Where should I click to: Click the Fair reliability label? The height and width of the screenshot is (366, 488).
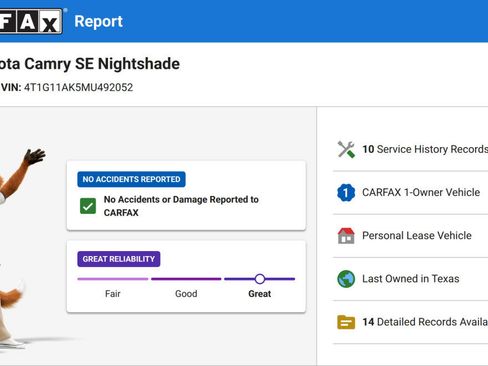pos(113,294)
